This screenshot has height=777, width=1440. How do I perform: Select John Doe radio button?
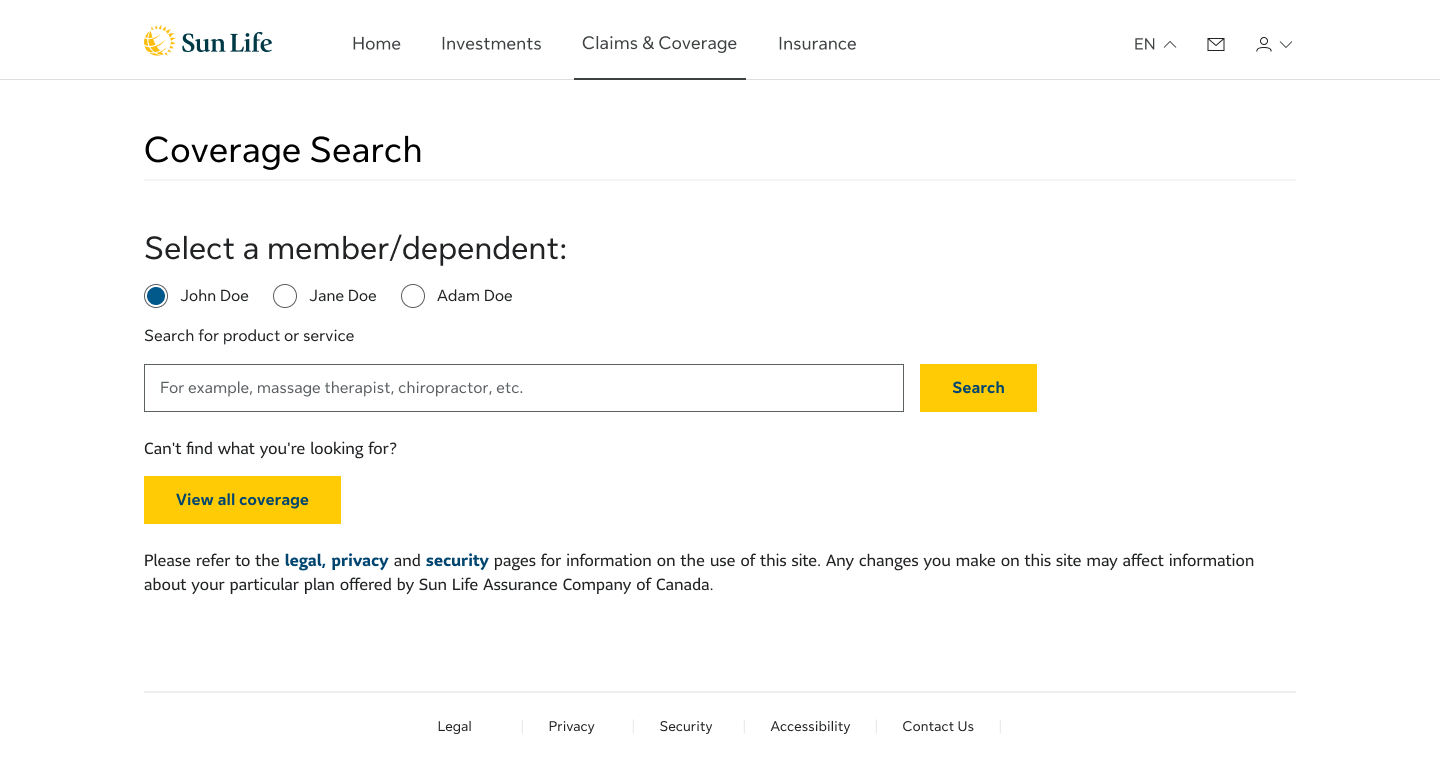[156, 296]
